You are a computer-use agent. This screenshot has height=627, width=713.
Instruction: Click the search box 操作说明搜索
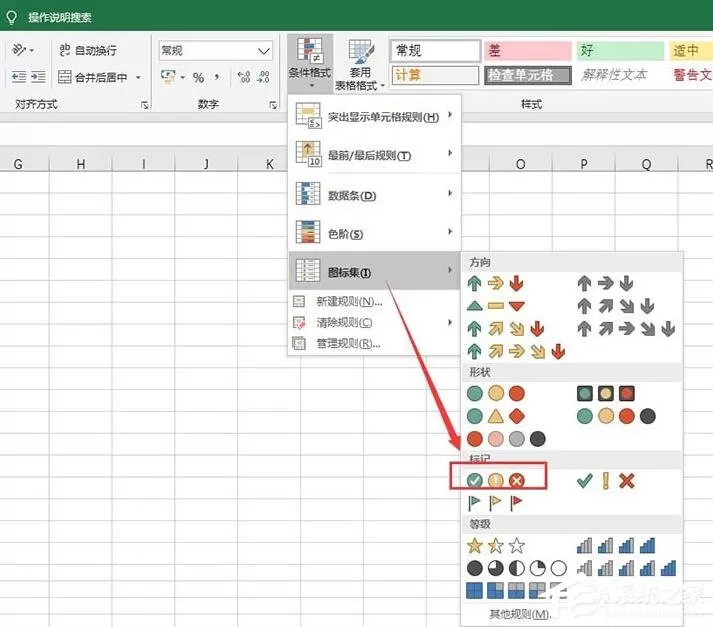point(60,17)
